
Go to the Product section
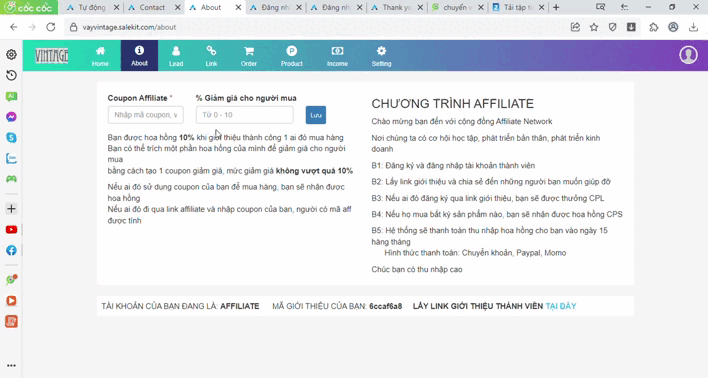click(292, 56)
